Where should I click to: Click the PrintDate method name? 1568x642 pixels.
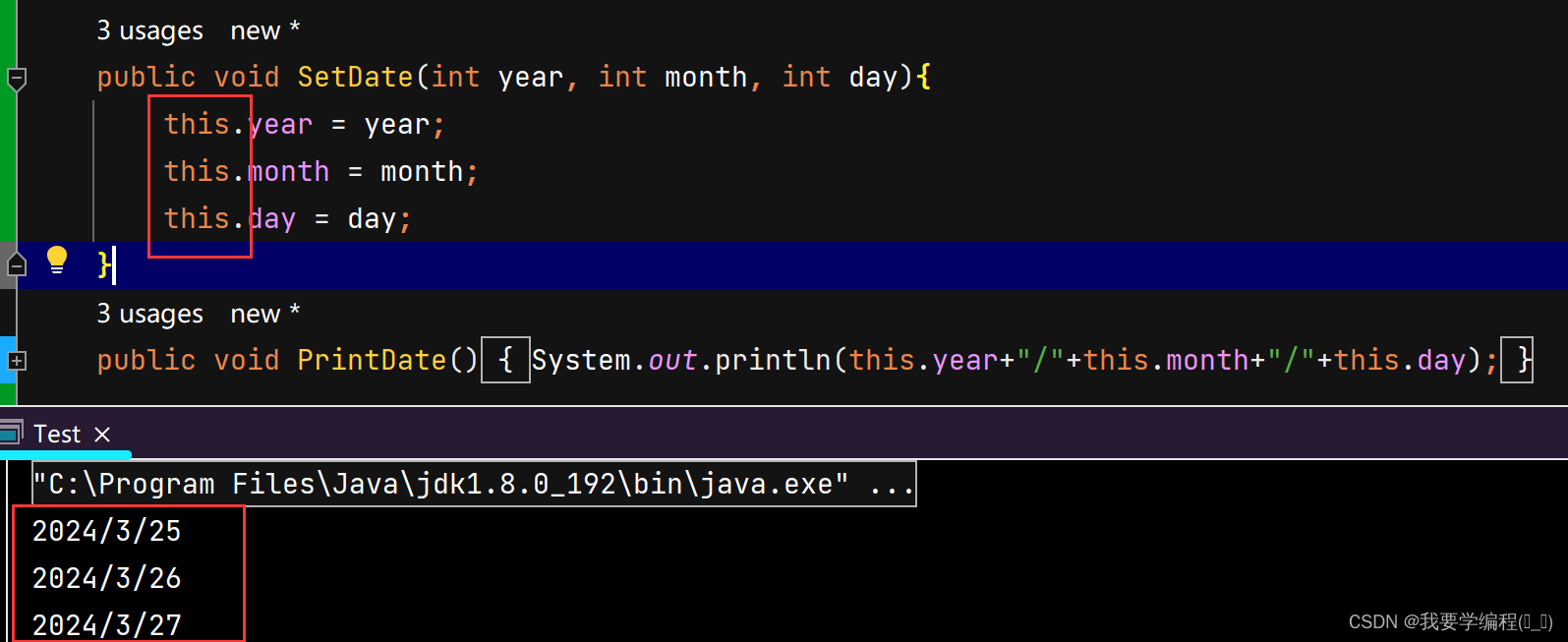372,360
